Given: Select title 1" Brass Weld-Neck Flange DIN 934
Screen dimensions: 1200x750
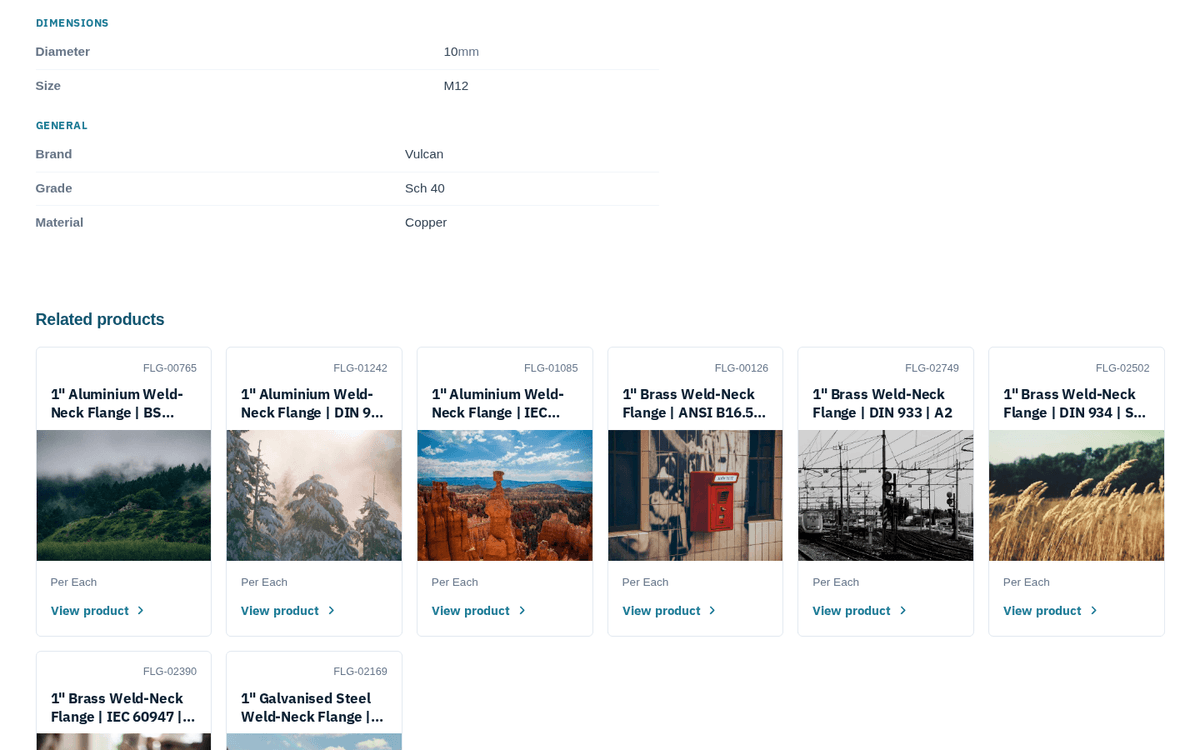Looking at the screenshot, I should point(1075,403).
